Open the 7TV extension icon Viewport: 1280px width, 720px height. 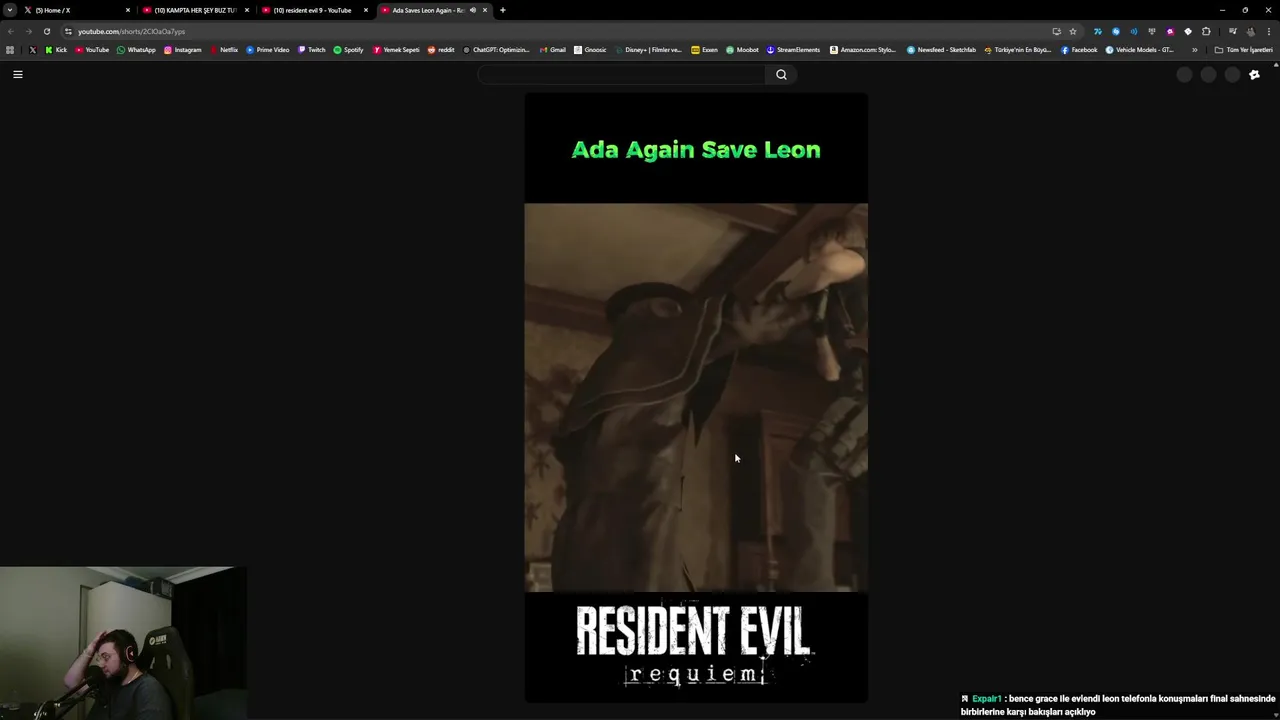[1097, 31]
